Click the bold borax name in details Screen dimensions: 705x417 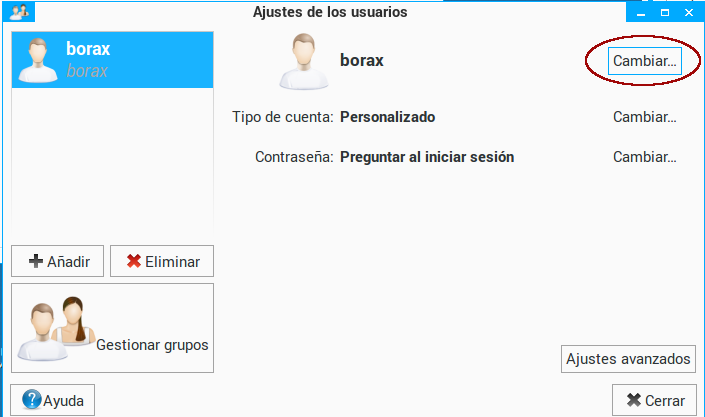[362, 60]
